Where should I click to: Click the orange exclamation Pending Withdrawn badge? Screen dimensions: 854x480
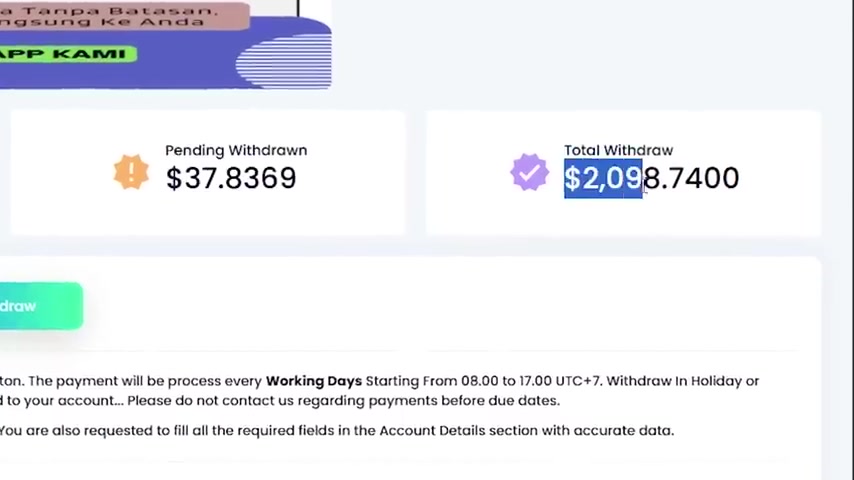tap(131, 172)
